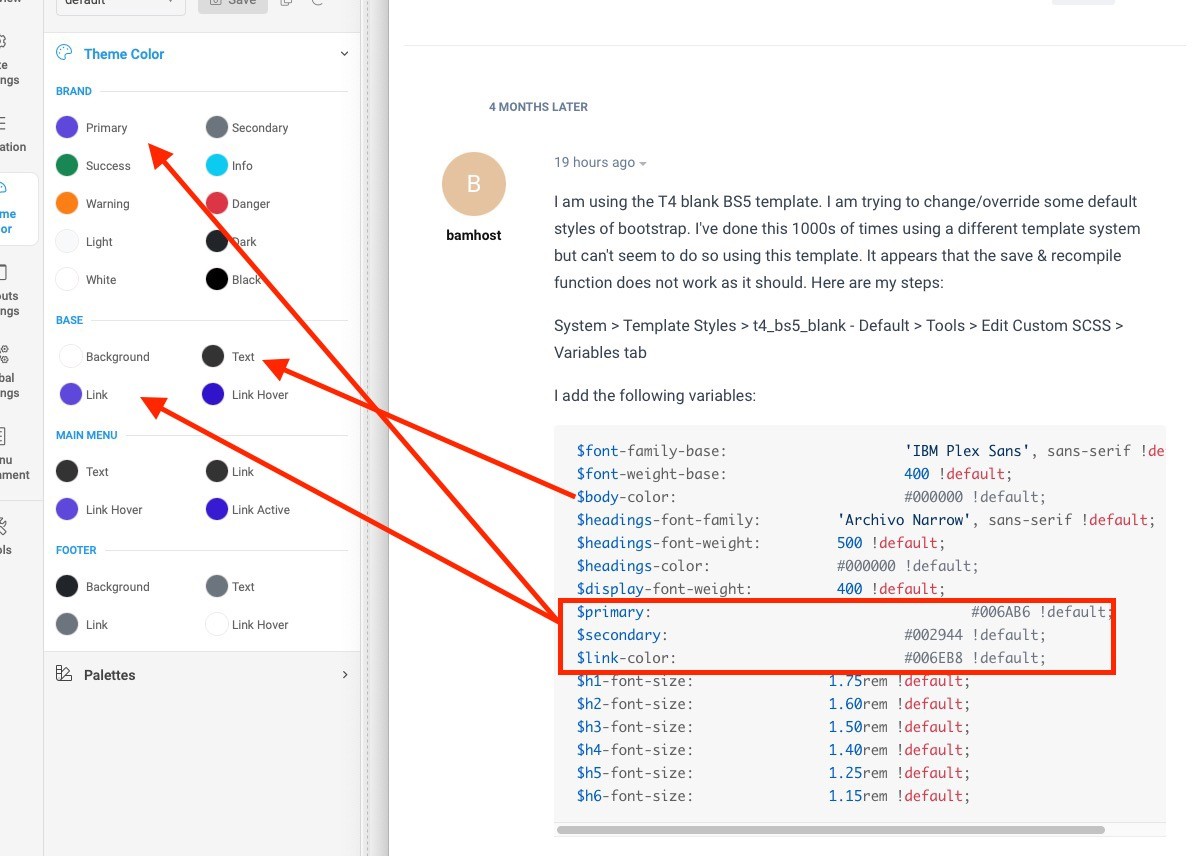
Task: Click the Footer Link color swatch
Action: tap(67, 623)
